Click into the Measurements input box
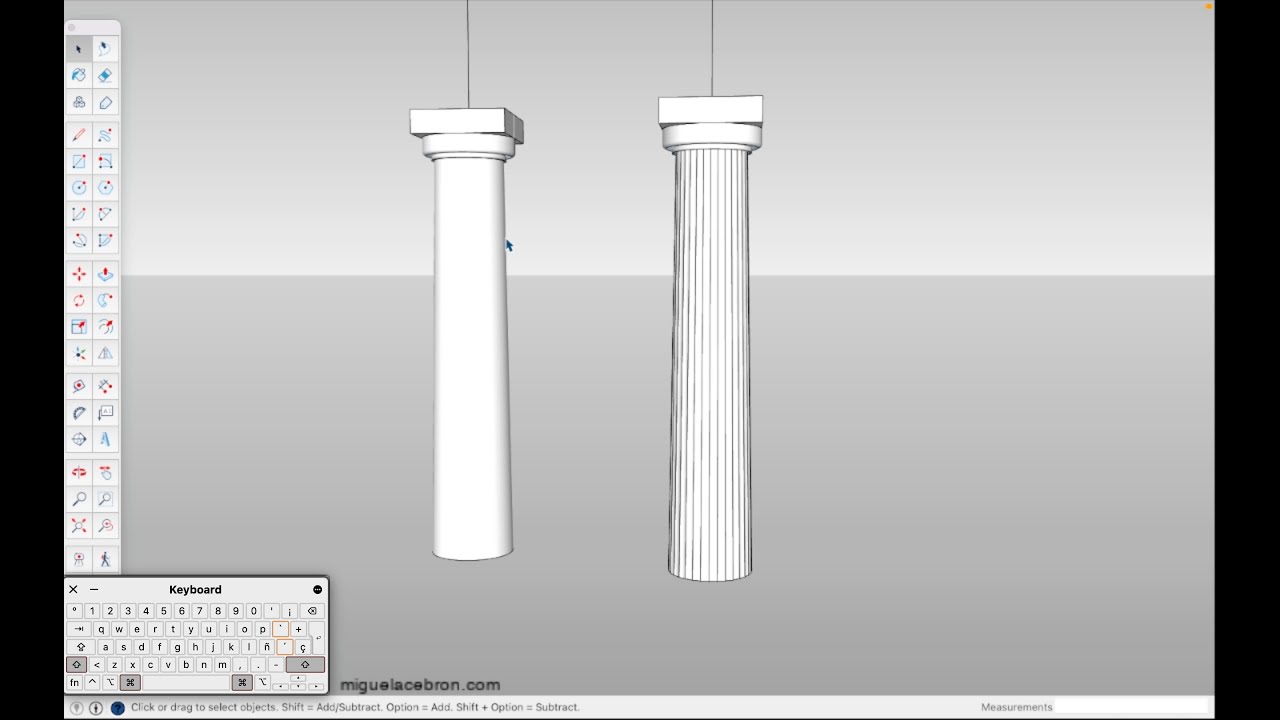This screenshot has width=1280, height=720. coord(1132,707)
